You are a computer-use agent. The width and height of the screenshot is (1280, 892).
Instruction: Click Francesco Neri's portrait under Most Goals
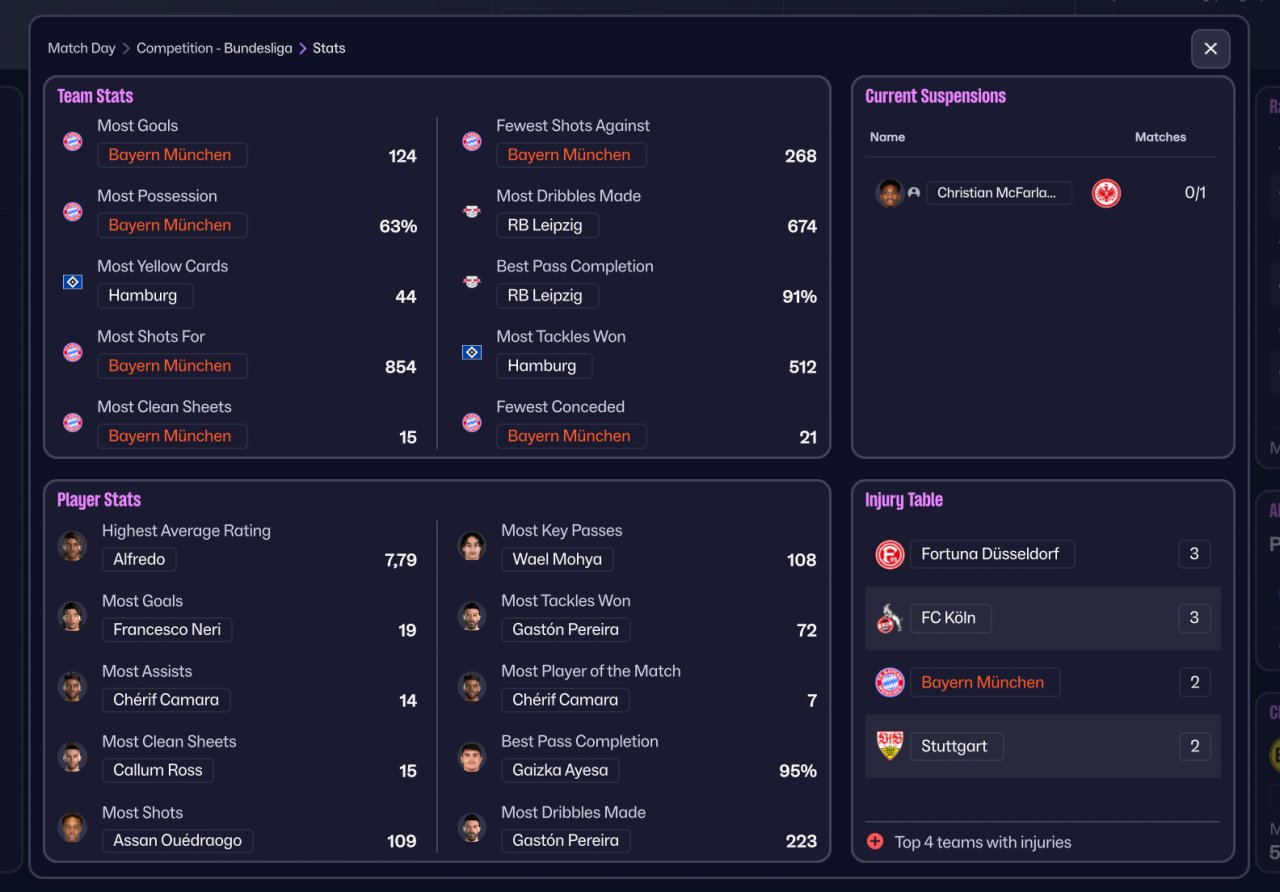click(x=72, y=616)
